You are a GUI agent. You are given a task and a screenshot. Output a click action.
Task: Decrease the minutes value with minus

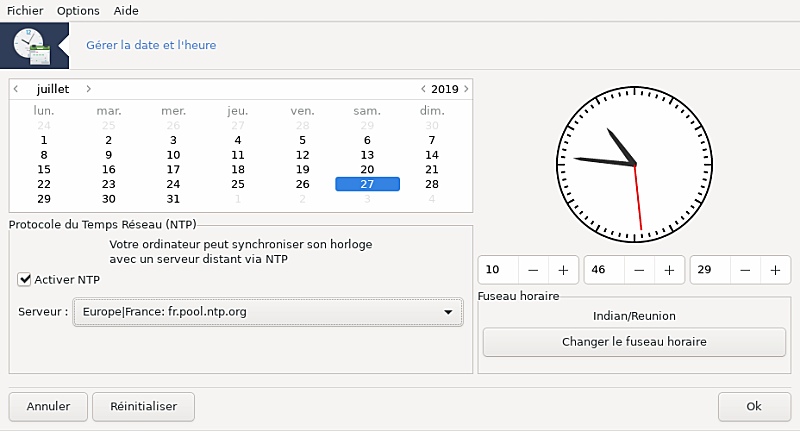point(639,270)
